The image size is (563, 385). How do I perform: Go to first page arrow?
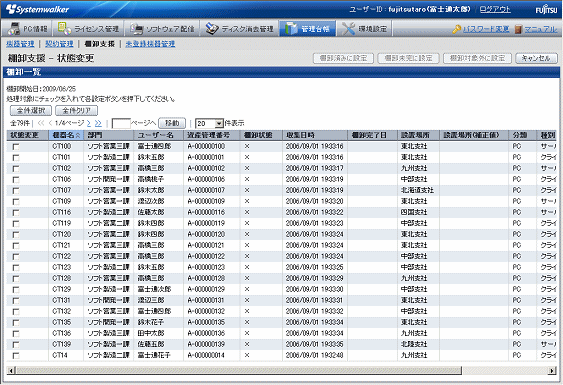pyautogui.click(x=41, y=123)
